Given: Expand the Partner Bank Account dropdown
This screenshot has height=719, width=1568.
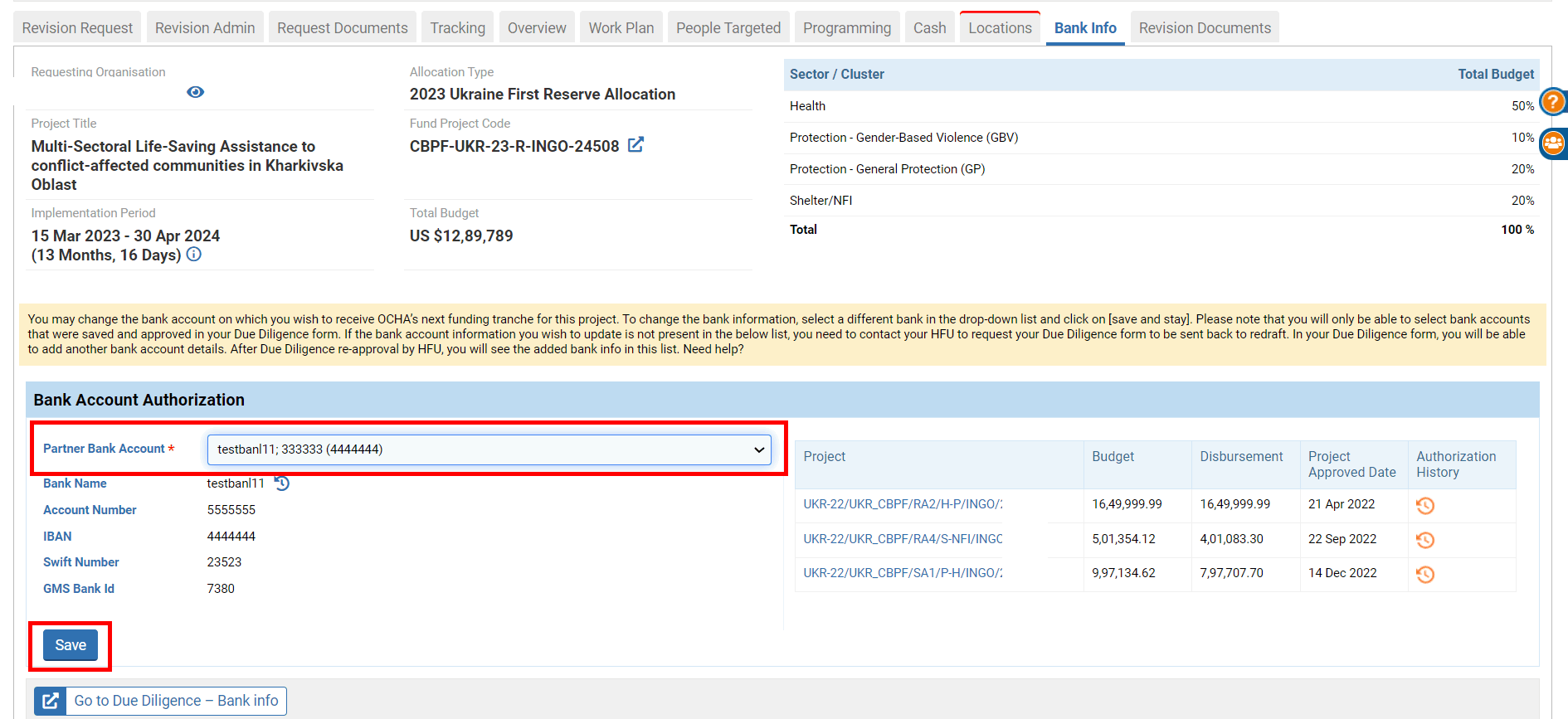Looking at the screenshot, I should coord(489,449).
